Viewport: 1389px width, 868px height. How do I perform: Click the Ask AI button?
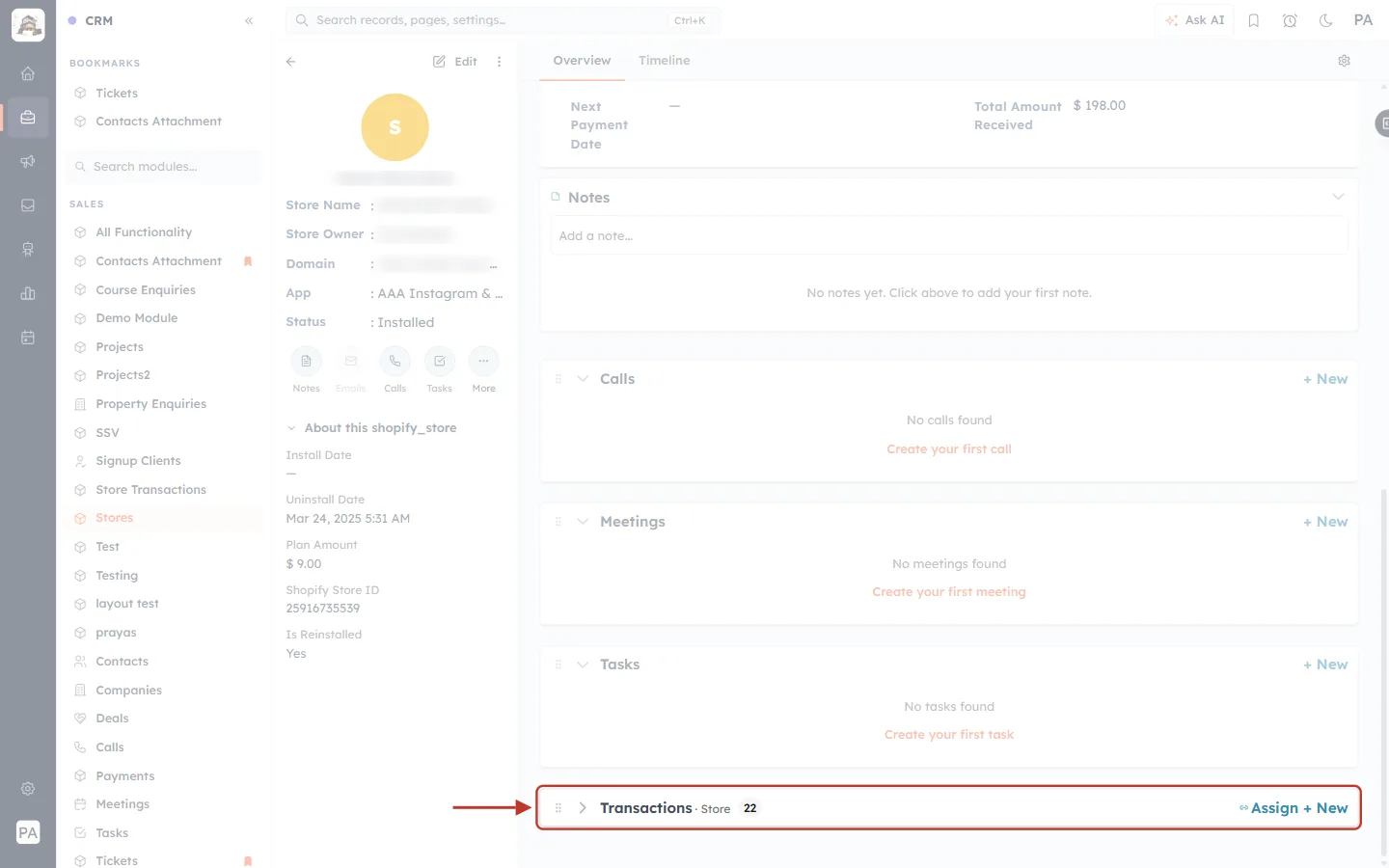(x=1195, y=20)
